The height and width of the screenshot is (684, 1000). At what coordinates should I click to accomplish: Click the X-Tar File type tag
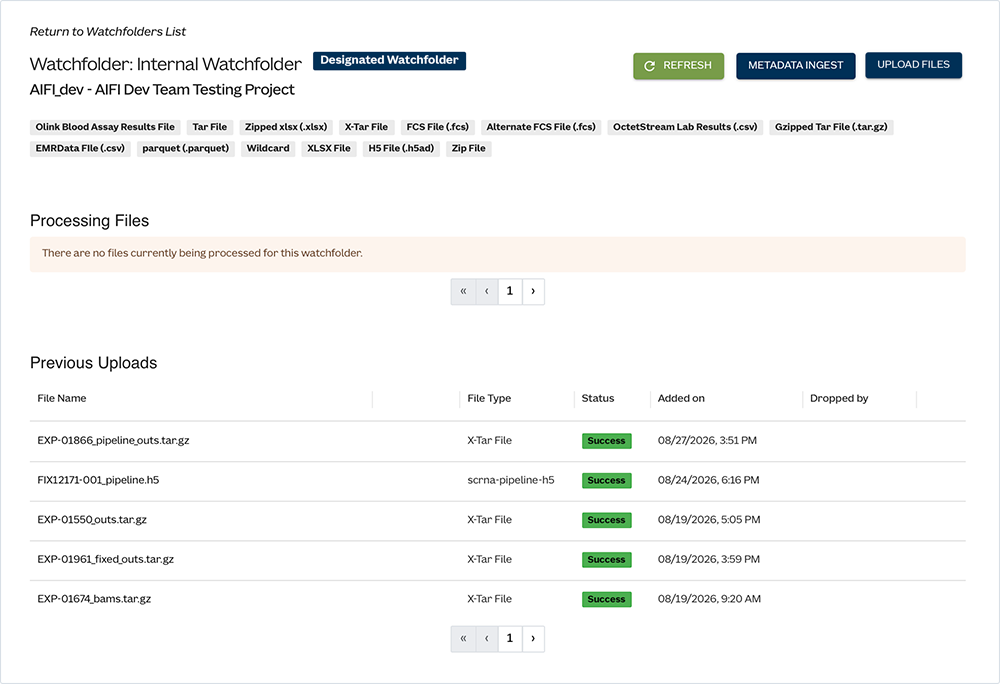pyautogui.click(x=366, y=127)
